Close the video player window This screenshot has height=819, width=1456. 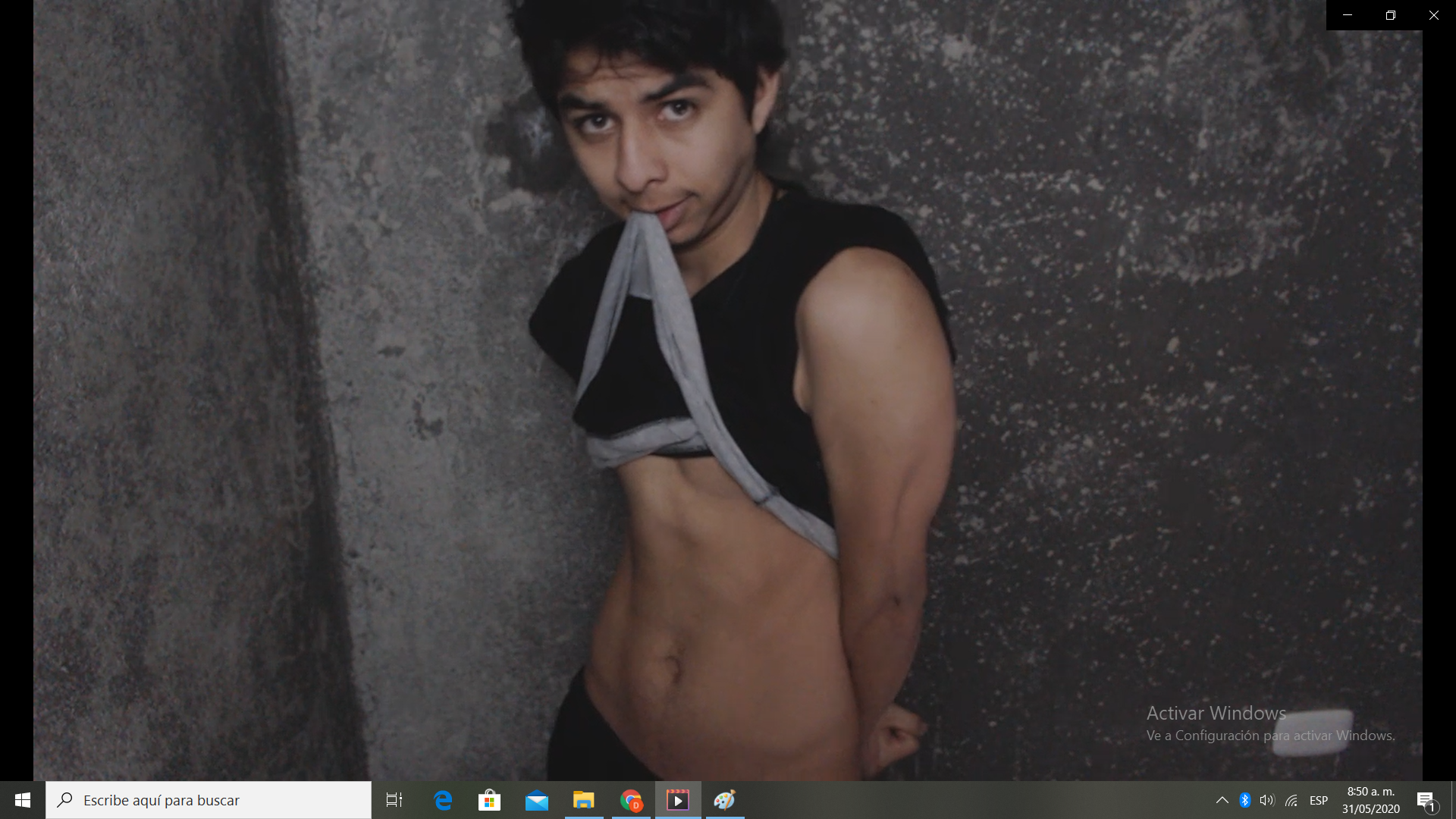tap(1434, 15)
